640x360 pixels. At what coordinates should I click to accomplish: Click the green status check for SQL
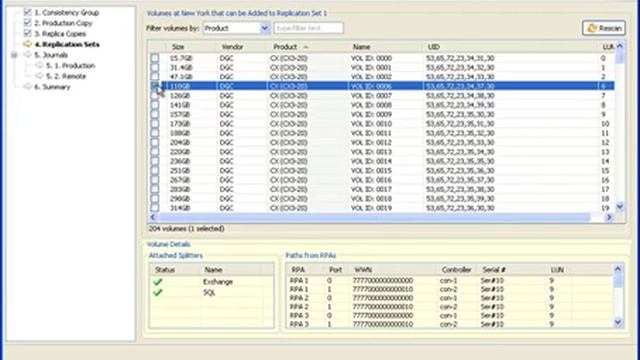point(158,293)
